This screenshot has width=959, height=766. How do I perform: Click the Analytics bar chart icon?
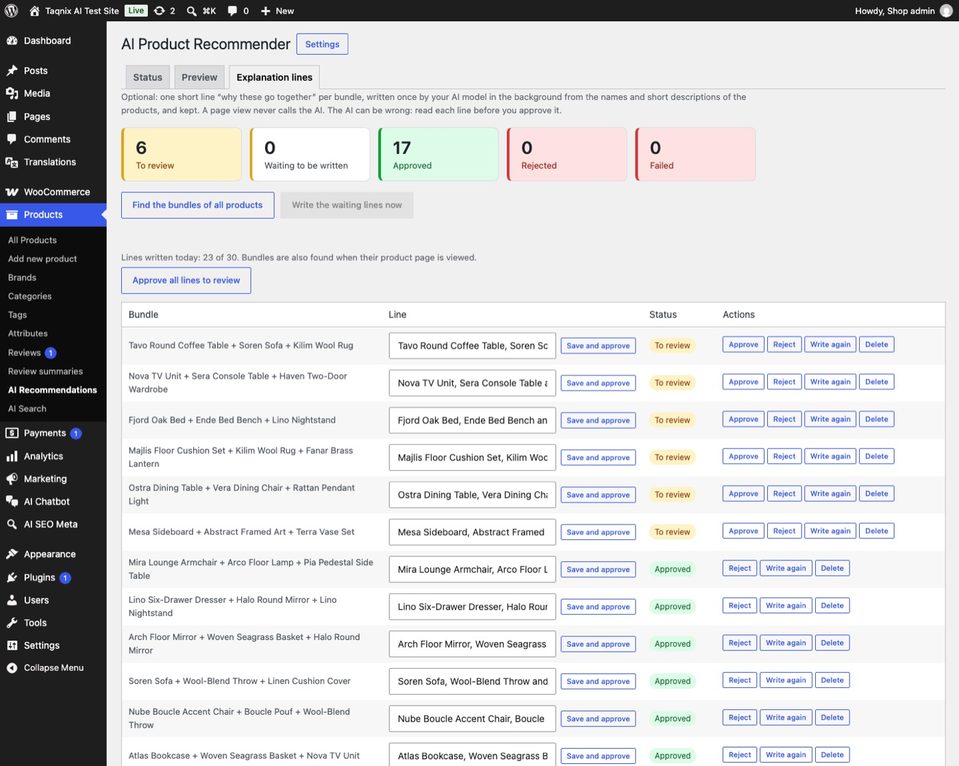click(x=12, y=456)
